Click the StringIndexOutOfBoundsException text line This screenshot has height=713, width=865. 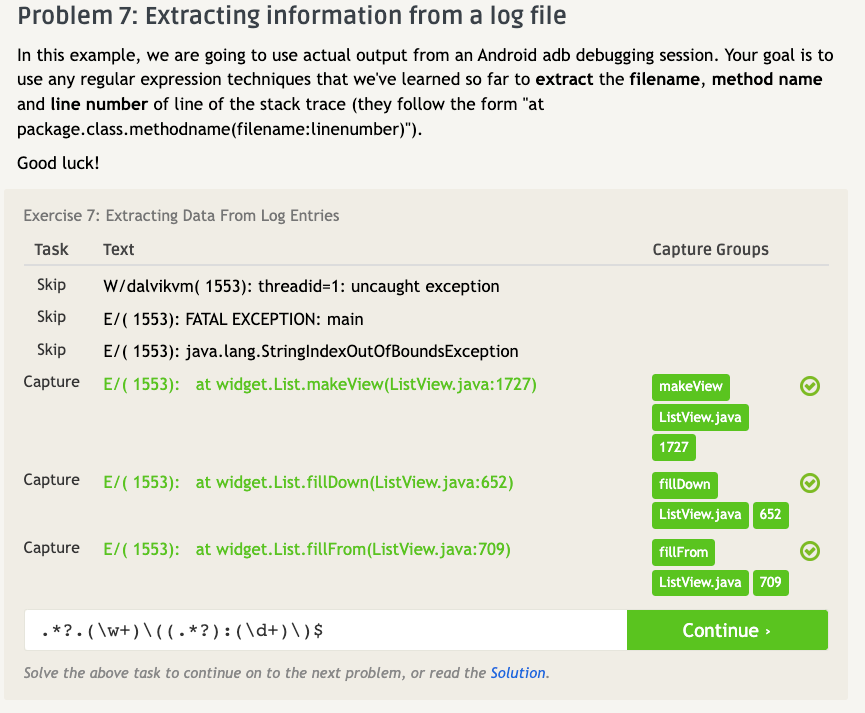tap(310, 351)
